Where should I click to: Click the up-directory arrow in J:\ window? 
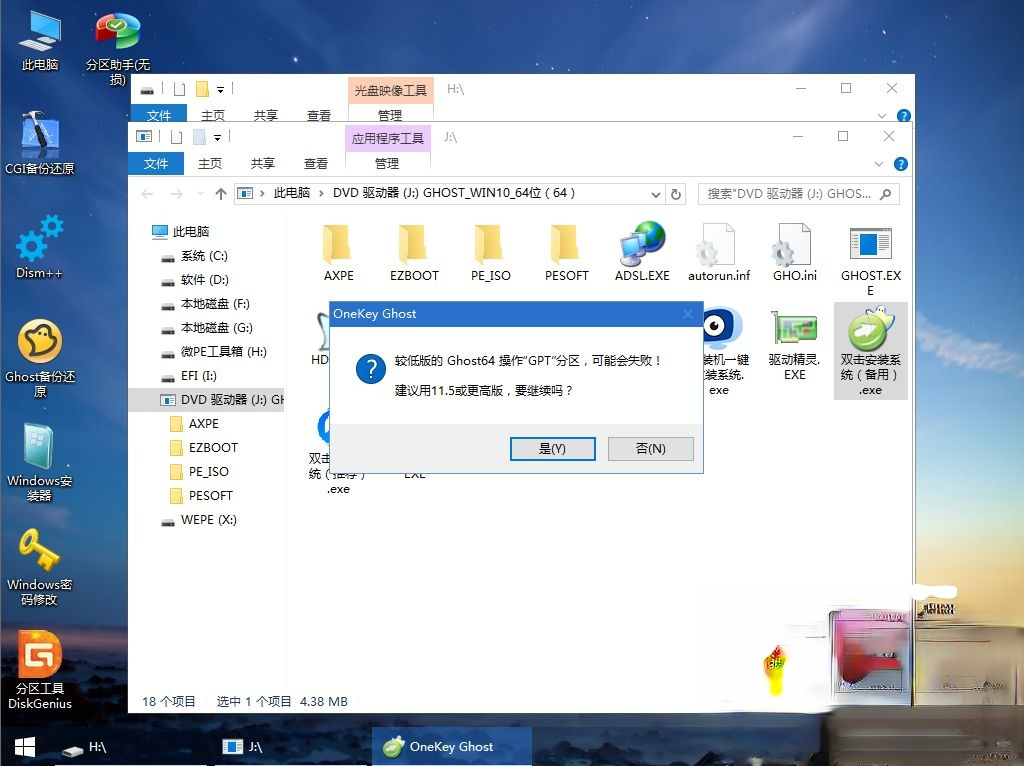[221, 194]
